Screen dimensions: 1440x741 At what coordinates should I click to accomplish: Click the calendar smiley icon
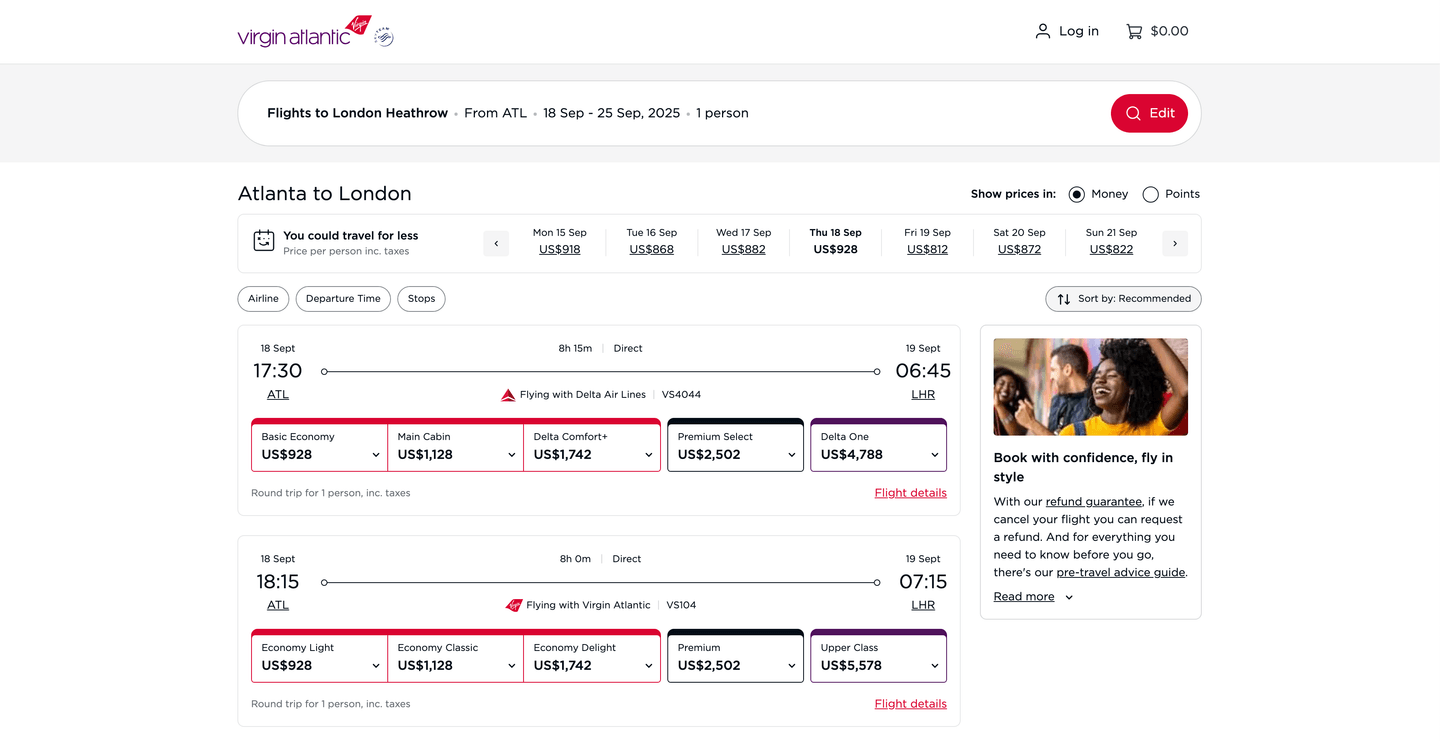click(x=264, y=242)
